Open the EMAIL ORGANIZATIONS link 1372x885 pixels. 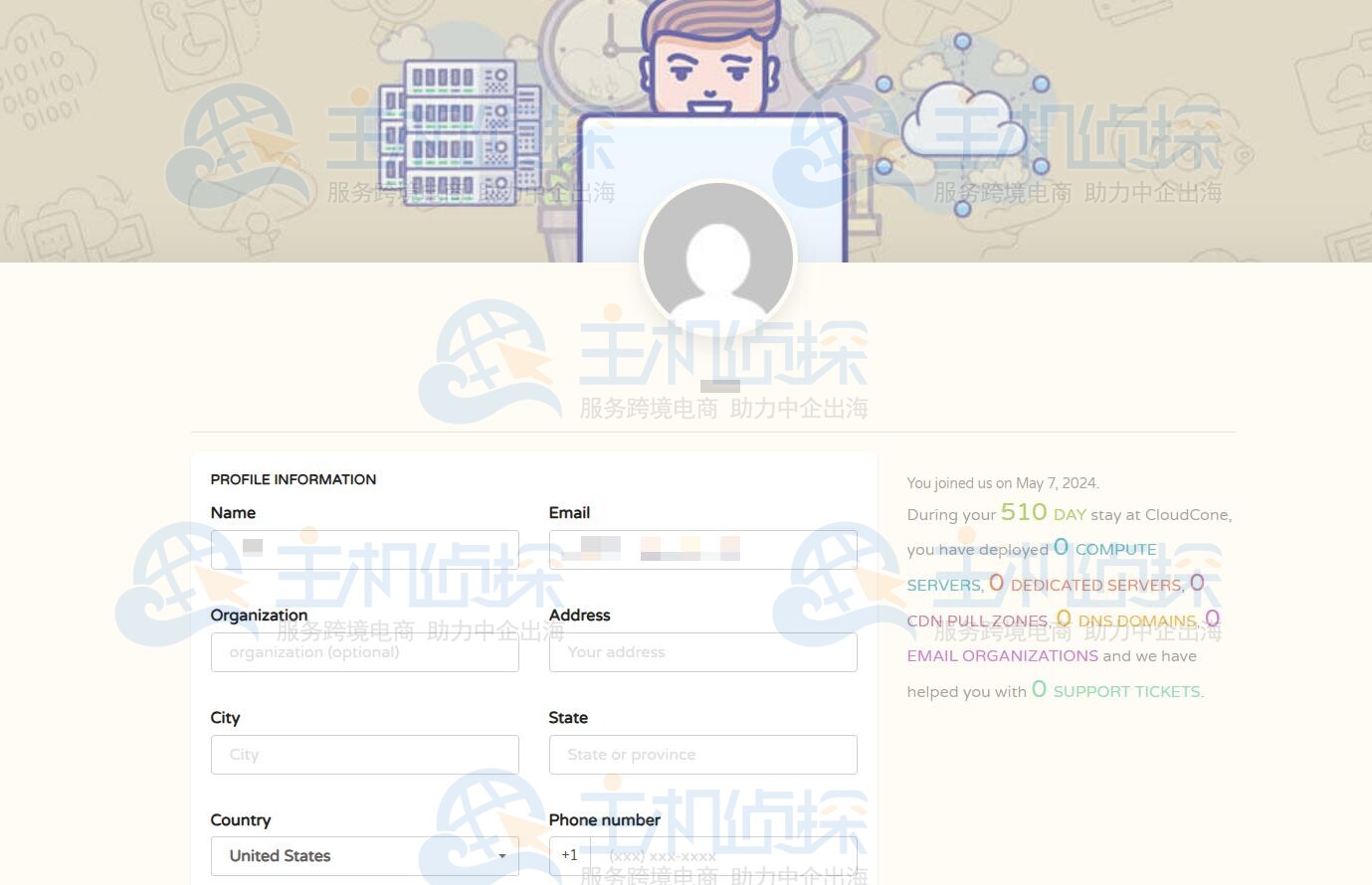(x=1002, y=656)
